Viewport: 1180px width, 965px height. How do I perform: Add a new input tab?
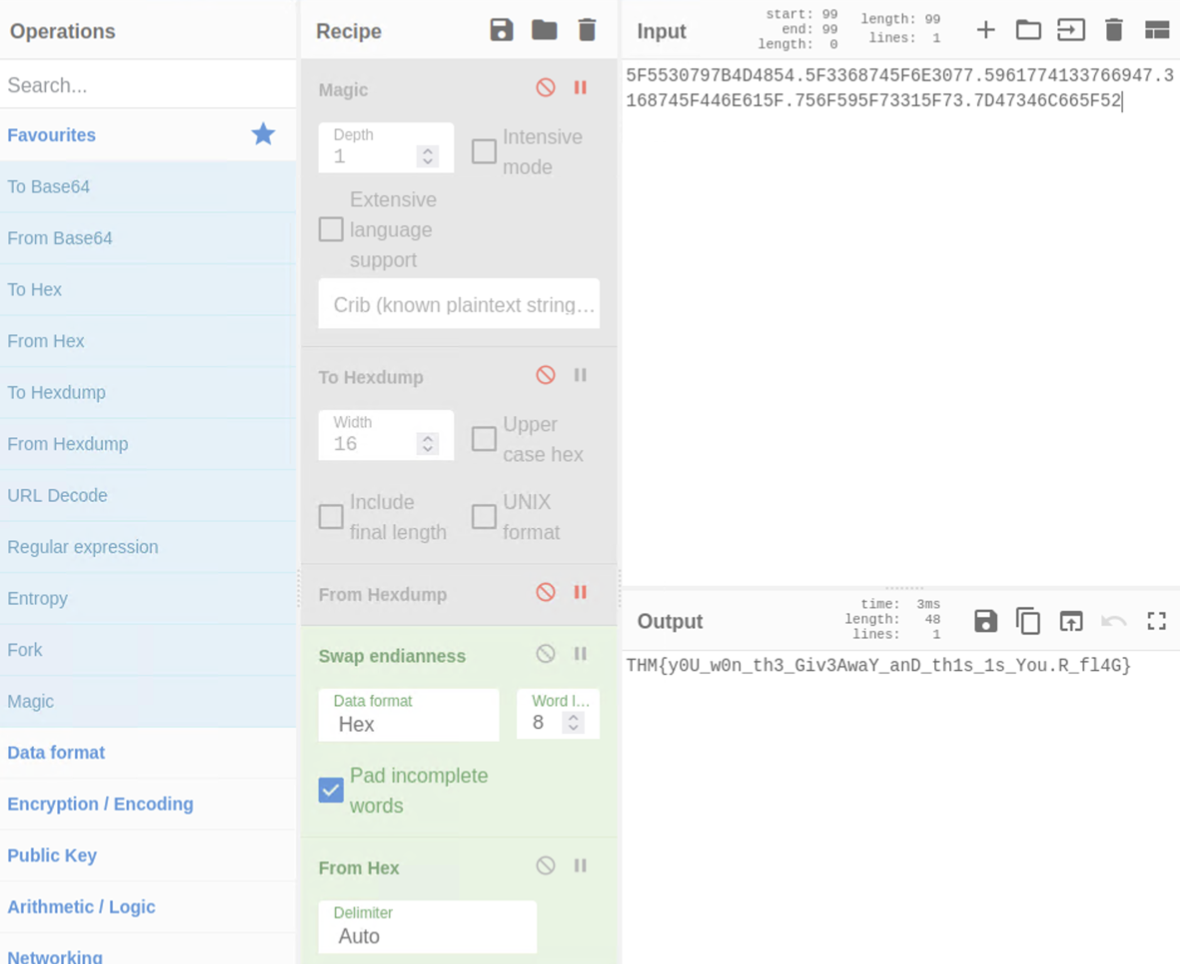click(x=985, y=30)
